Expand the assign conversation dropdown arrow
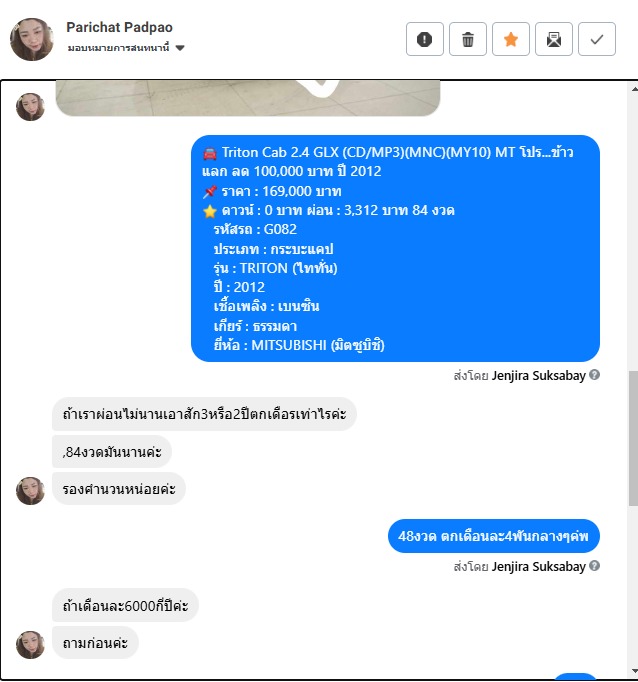The image size is (638, 682). [180, 48]
